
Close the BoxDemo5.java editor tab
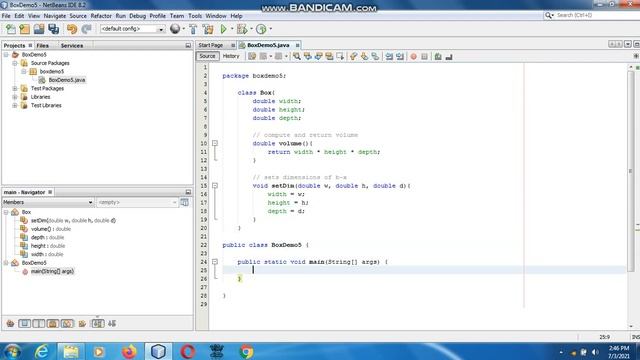(x=298, y=45)
